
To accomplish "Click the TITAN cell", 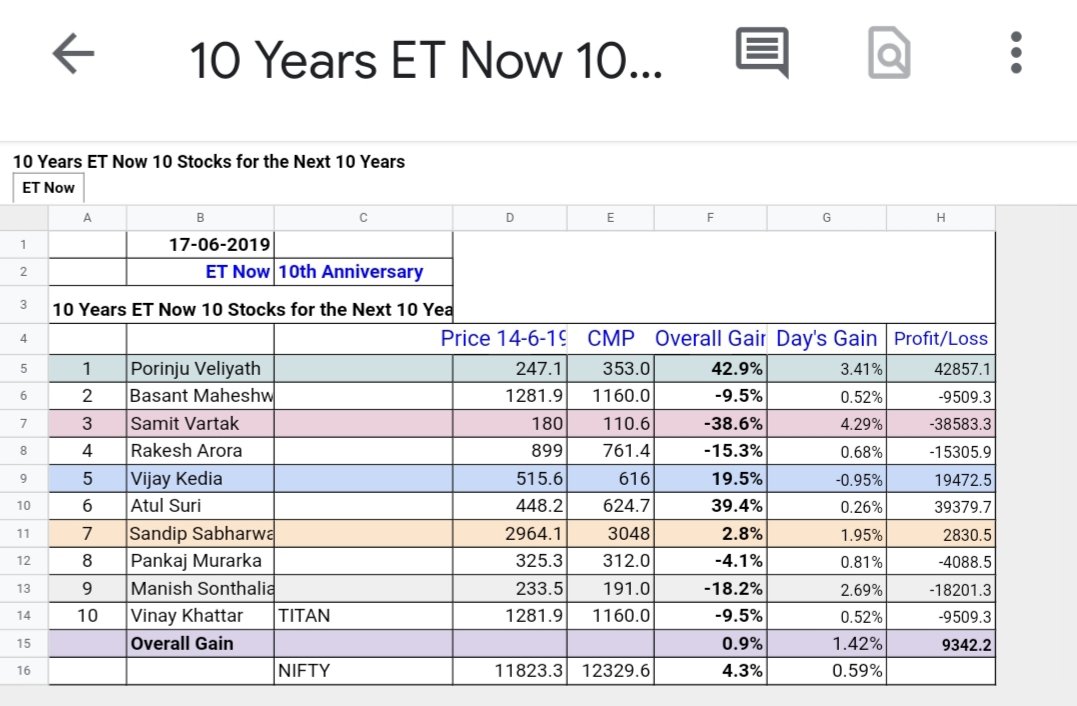I will tap(363, 616).
